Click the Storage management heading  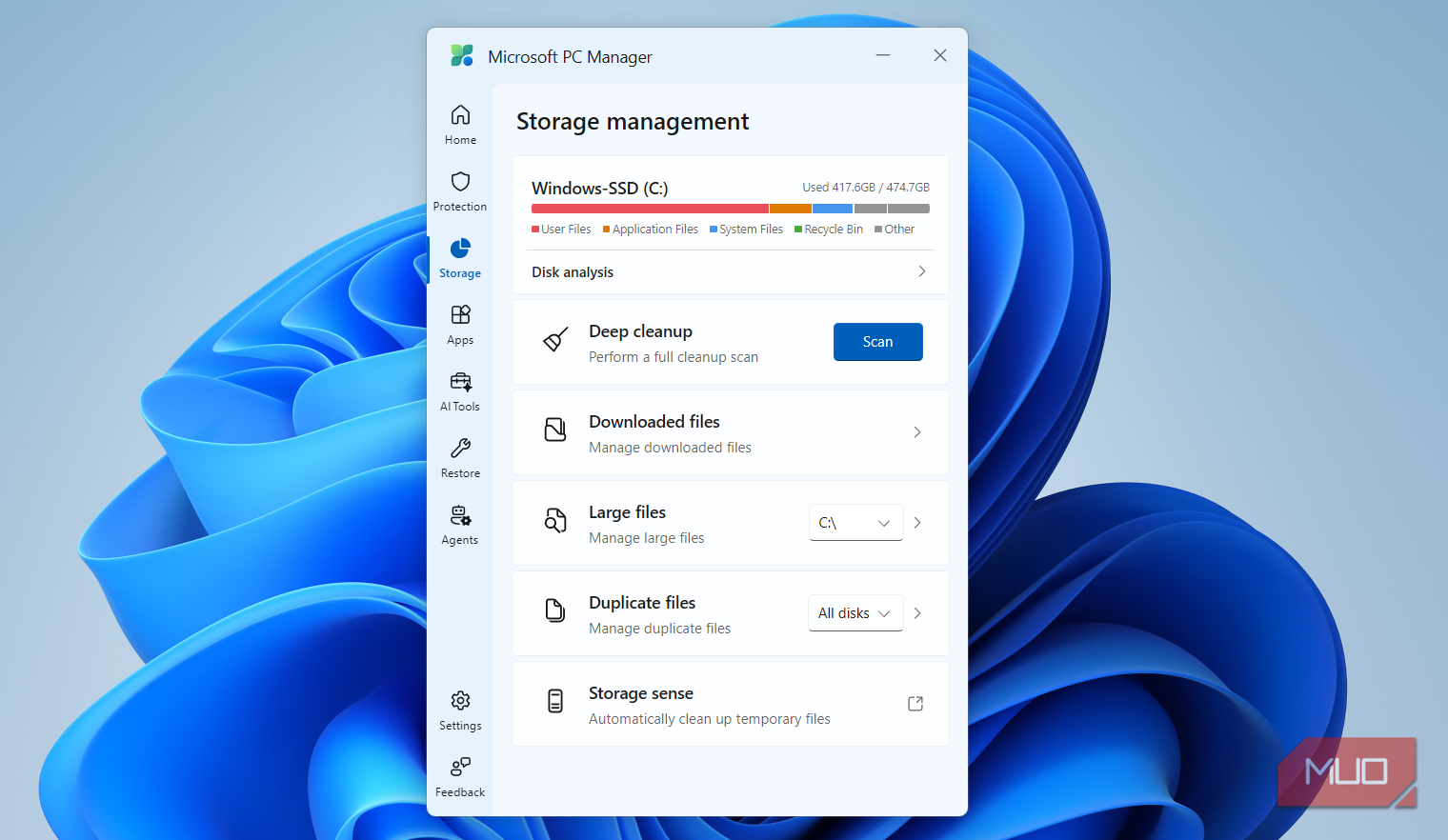(x=633, y=122)
